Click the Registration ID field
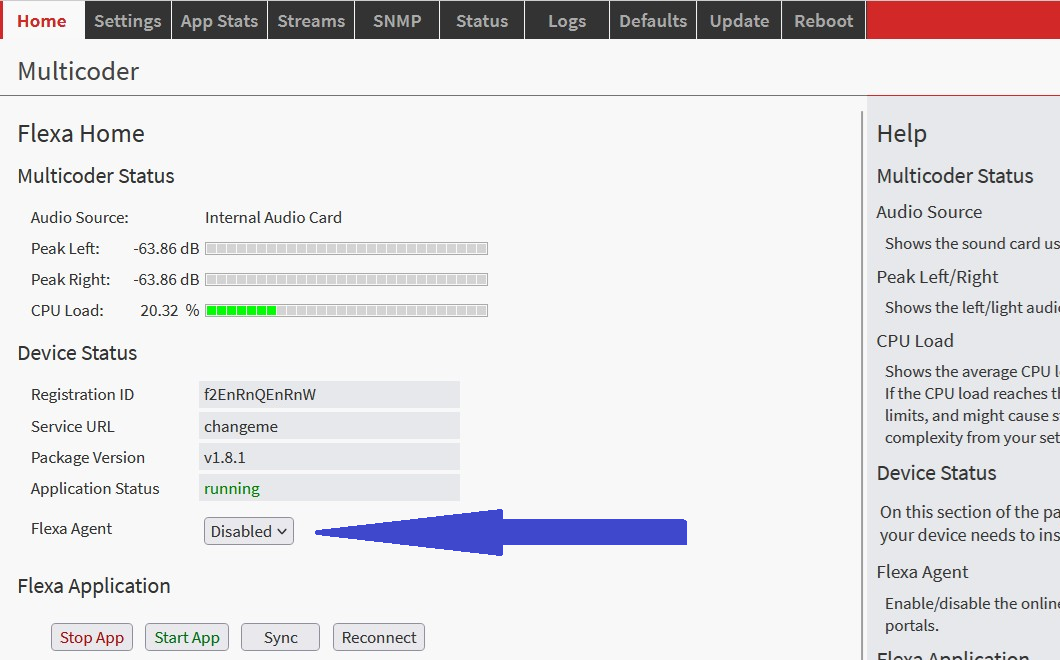 pyautogui.click(x=329, y=394)
